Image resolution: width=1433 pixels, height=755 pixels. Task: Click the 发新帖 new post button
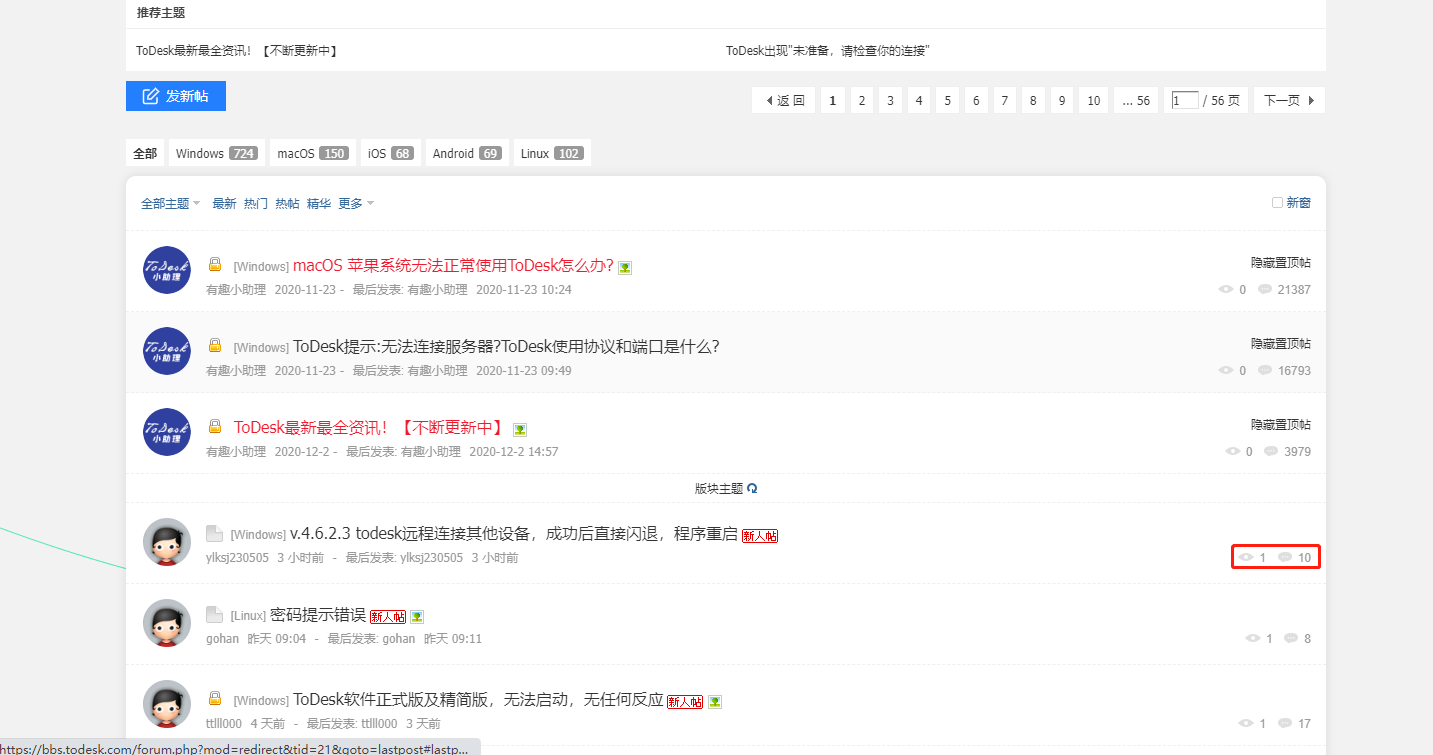click(x=176, y=96)
